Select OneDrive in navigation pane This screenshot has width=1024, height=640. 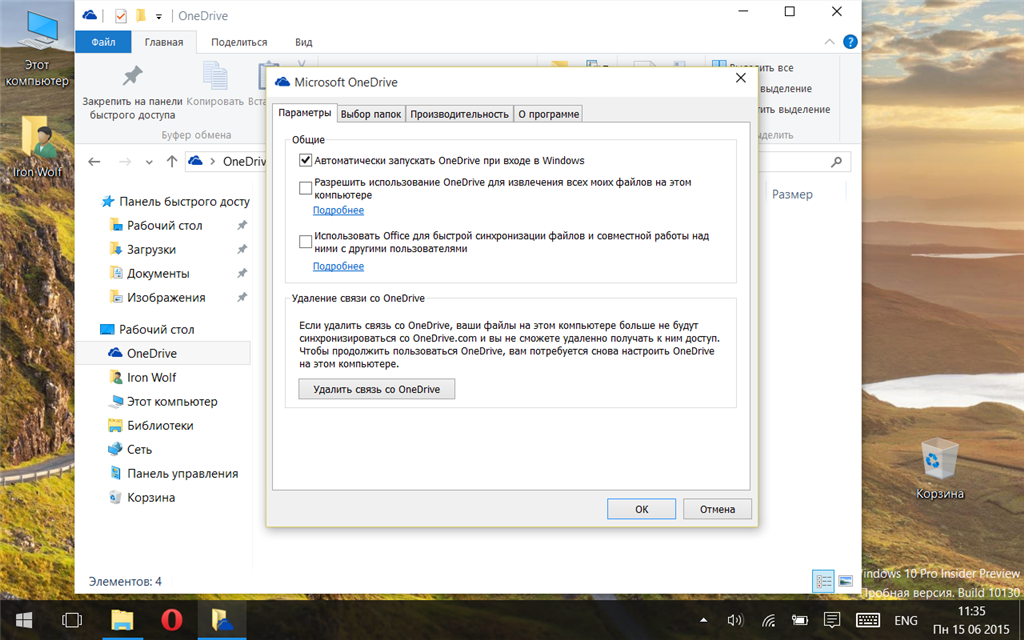[163, 353]
